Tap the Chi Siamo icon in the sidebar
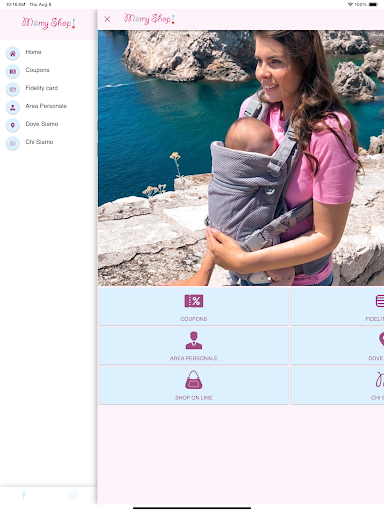The image size is (384, 512). coord(13,143)
